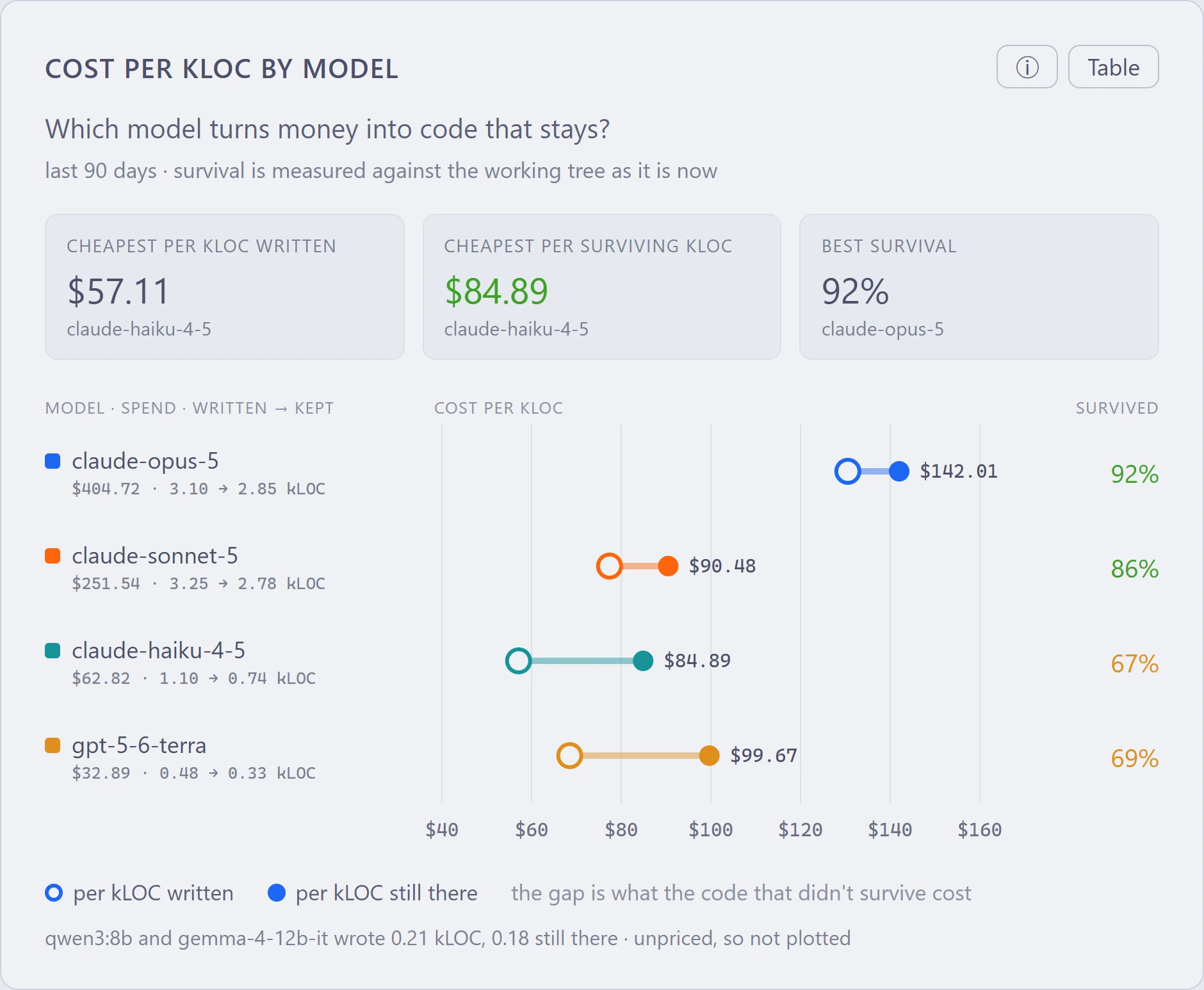The height and width of the screenshot is (990, 1204).
Task: Click the 69% survived value
Action: click(x=1134, y=758)
